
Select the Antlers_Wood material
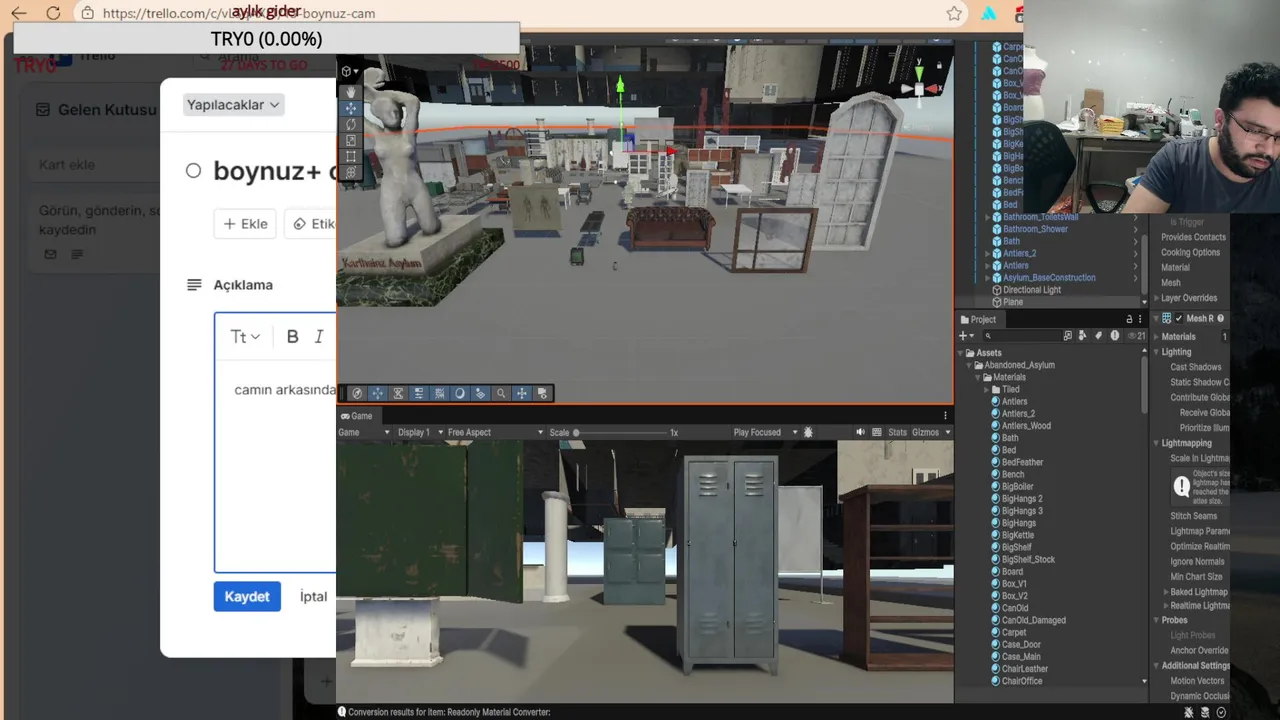pyautogui.click(x=1026, y=426)
